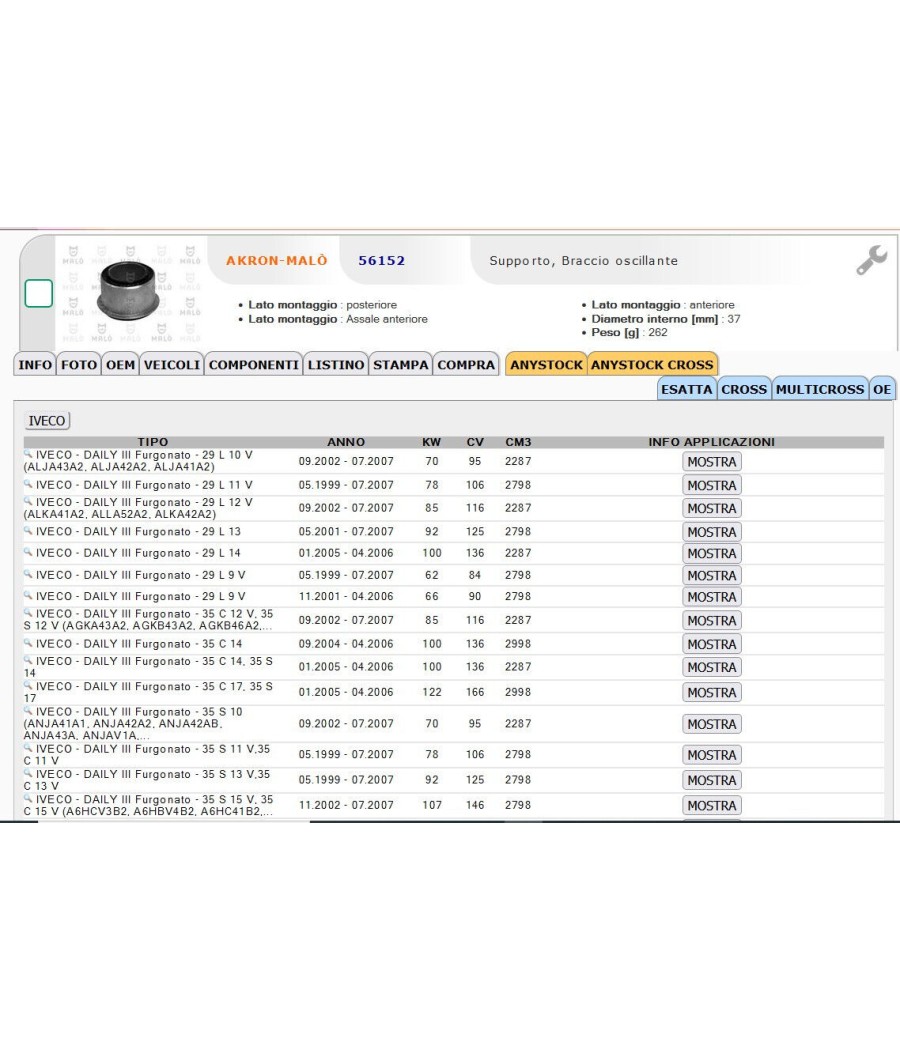Open the COMPONENTI tab
Image resolution: width=900 pixels, height=1050 pixels.
tap(254, 364)
